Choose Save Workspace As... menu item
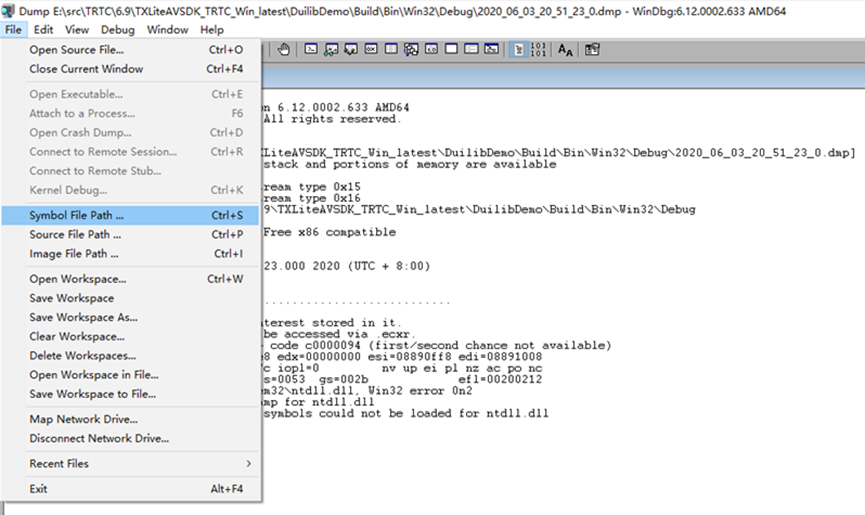This screenshot has width=865, height=515. point(131,318)
